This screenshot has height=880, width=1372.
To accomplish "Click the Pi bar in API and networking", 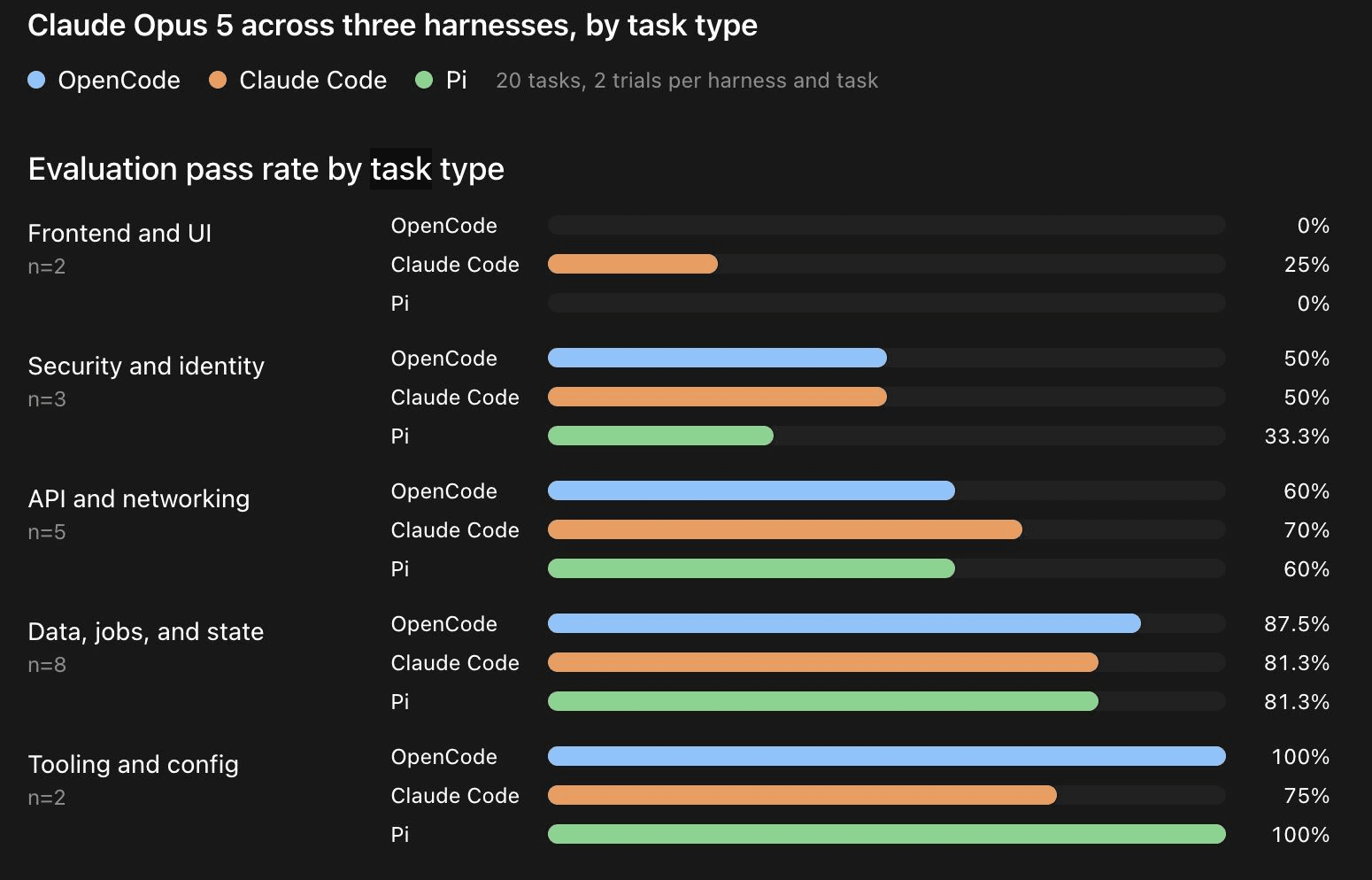I will 752,568.
